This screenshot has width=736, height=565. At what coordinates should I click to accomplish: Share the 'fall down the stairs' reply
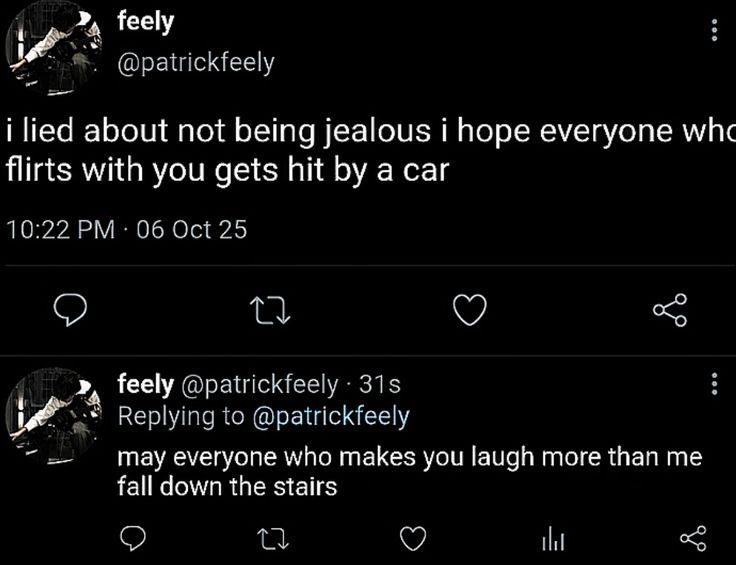tap(692, 540)
